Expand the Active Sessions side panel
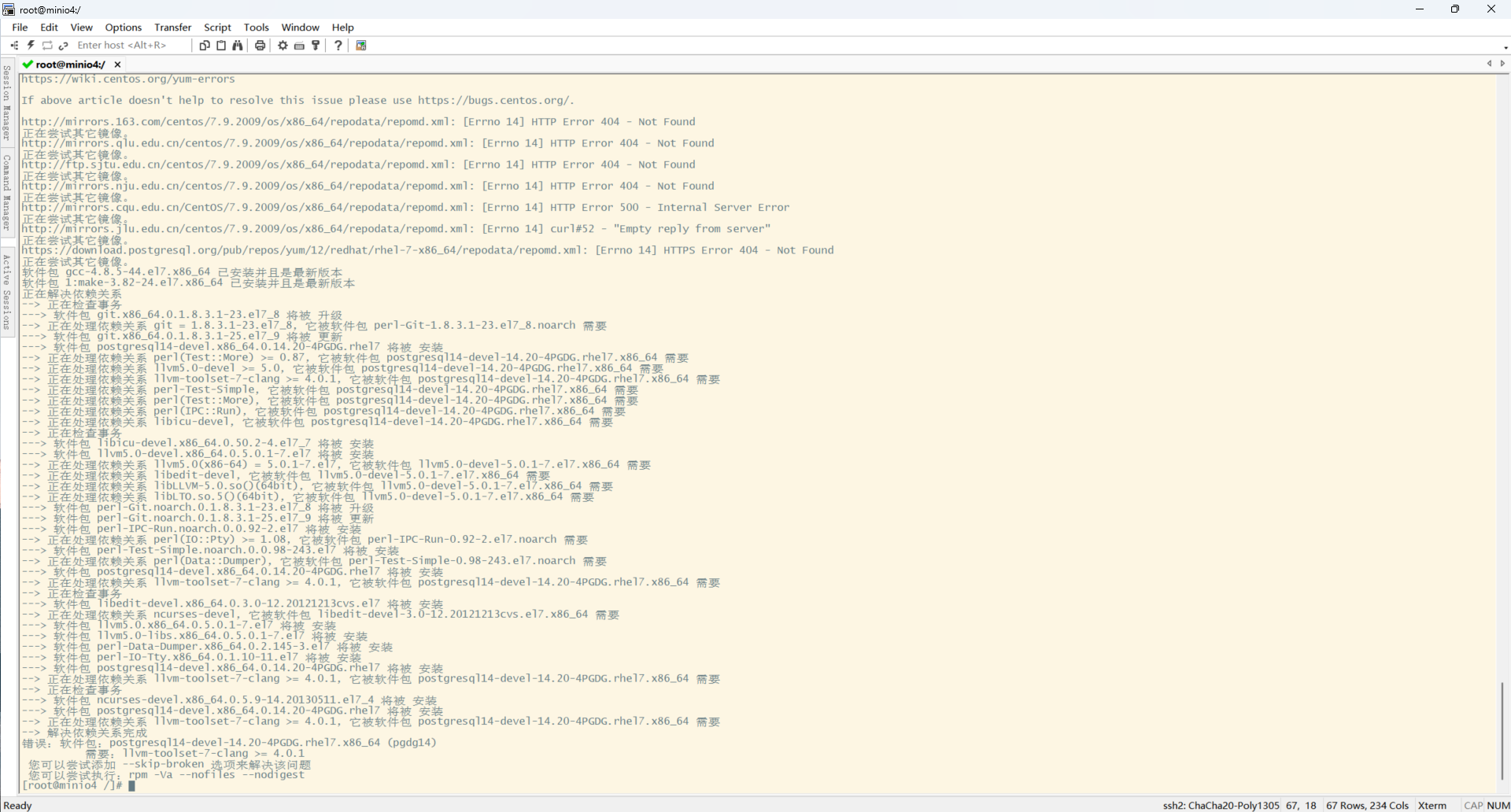The height and width of the screenshot is (812, 1511). pyautogui.click(x=7, y=292)
